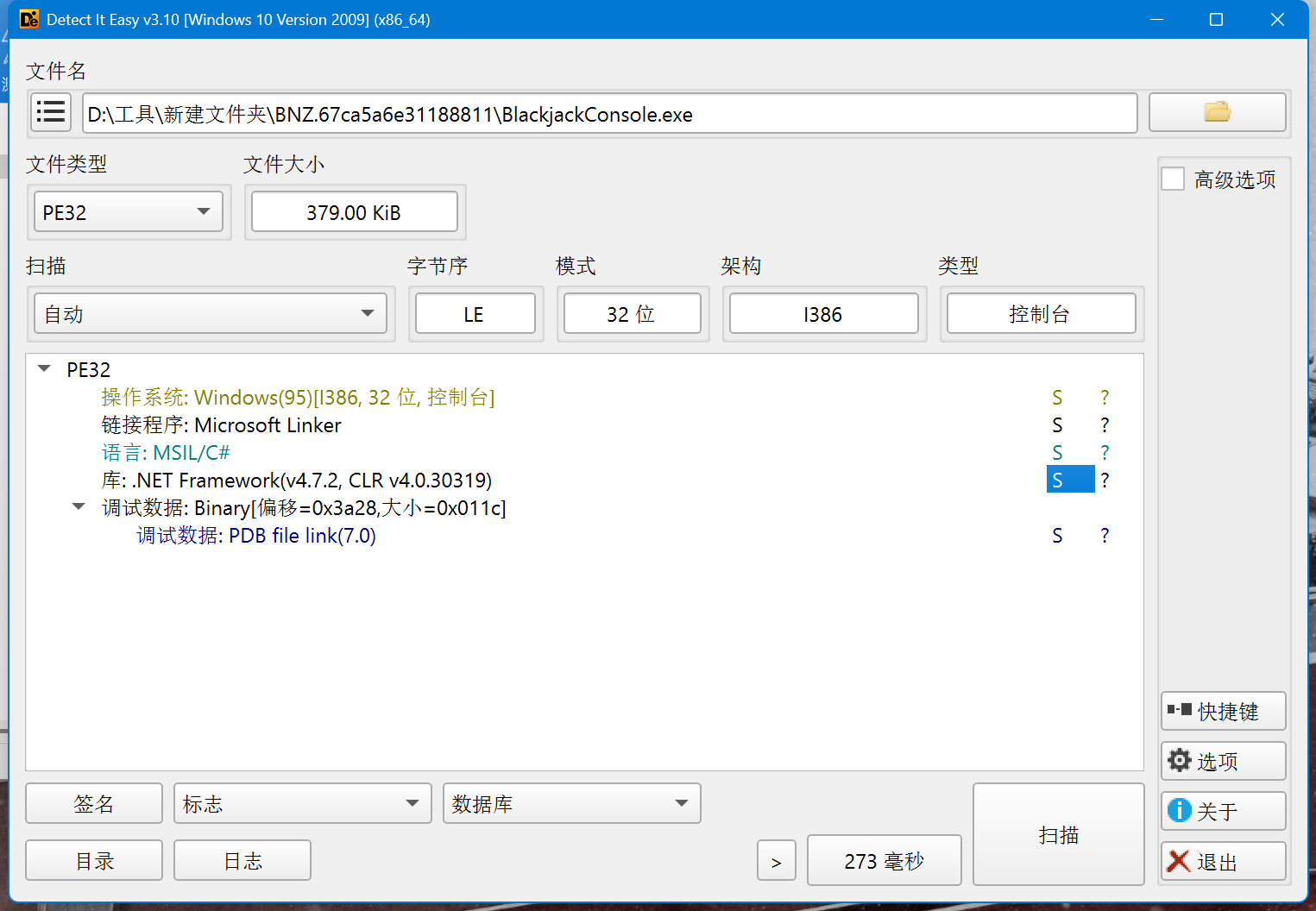This screenshot has height=911, width=1316.
Task: Open the 关于 about button
Action: (1224, 811)
